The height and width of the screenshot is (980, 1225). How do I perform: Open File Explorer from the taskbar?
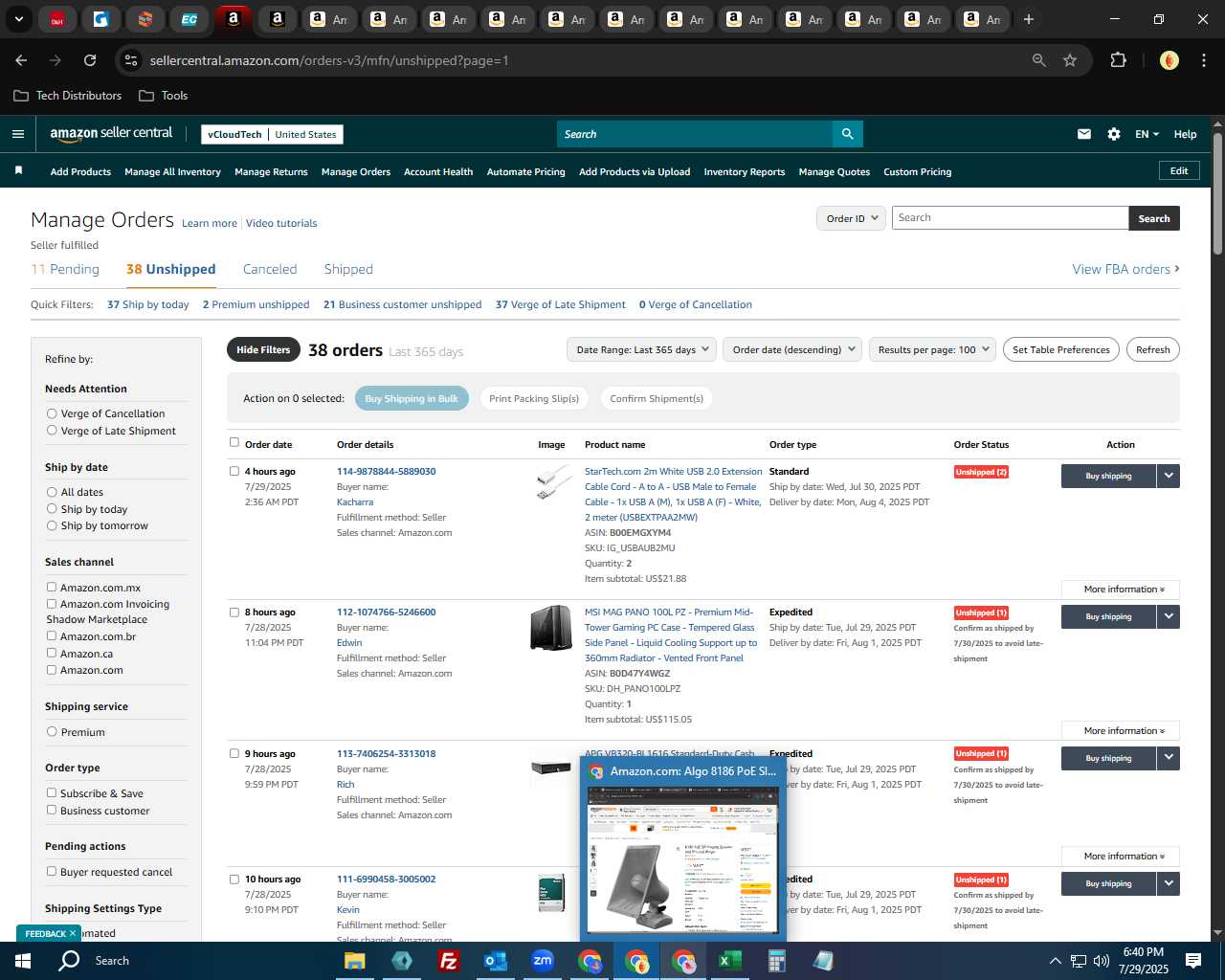coord(354,961)
